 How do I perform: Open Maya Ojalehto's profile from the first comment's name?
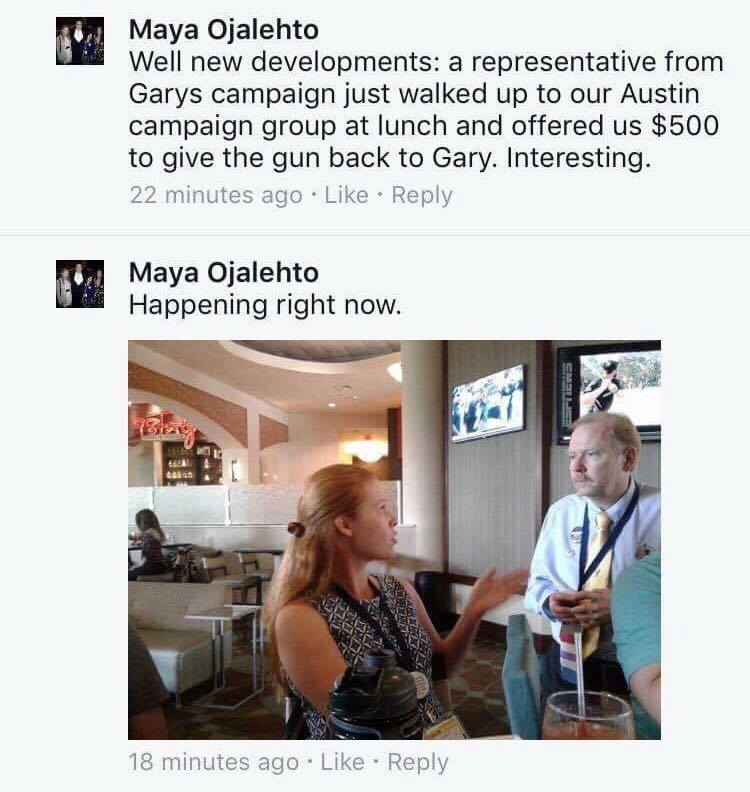click(x=224, y=29)
